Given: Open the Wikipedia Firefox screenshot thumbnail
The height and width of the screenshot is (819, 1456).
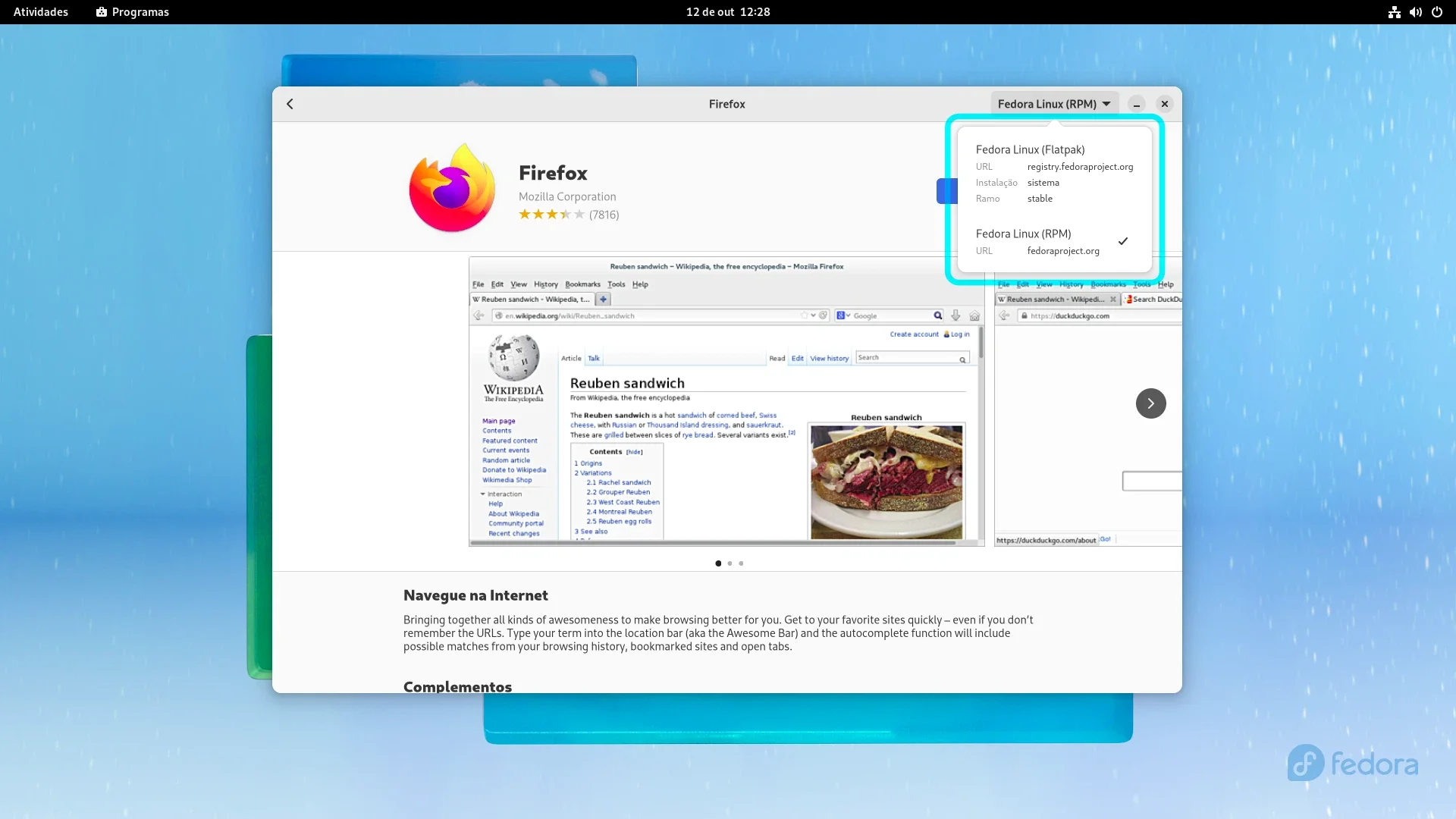Looking at the screenshot, I should (726, 402).
